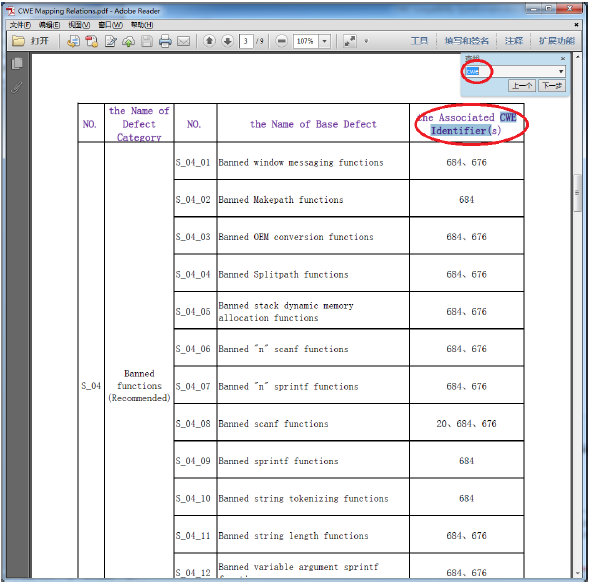
Task: Open the 帮助(H) Help menu
Action: [142, 25]
